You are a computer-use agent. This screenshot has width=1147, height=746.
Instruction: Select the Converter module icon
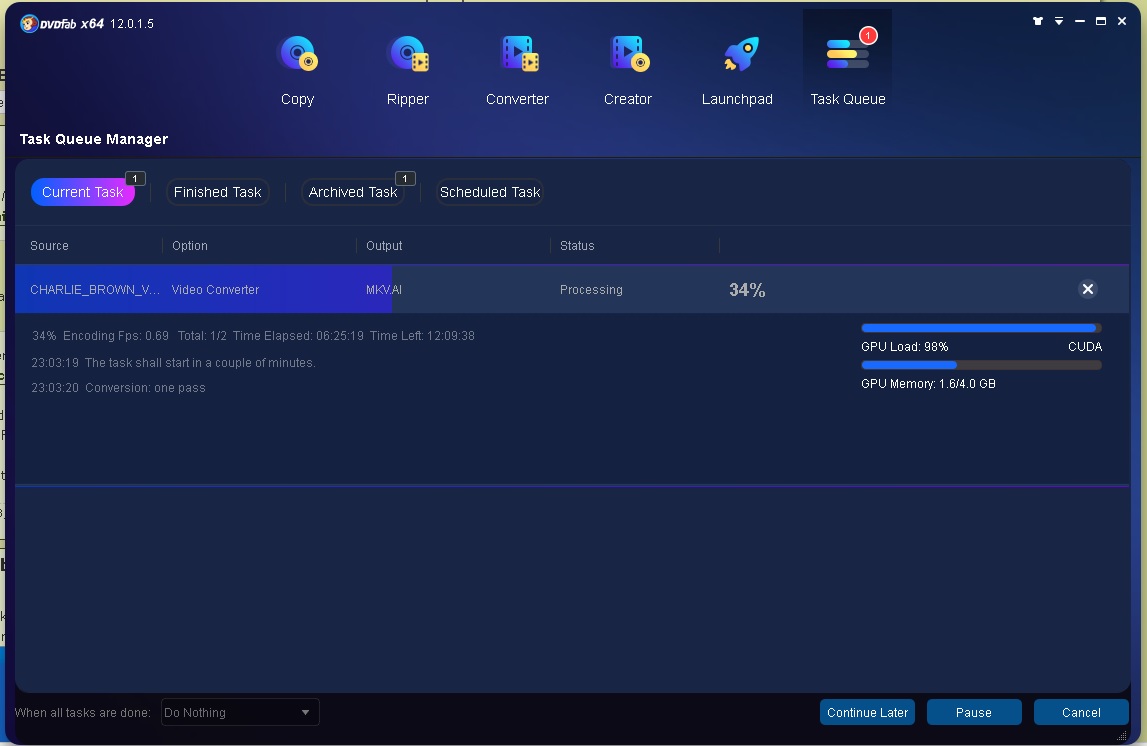518,55
